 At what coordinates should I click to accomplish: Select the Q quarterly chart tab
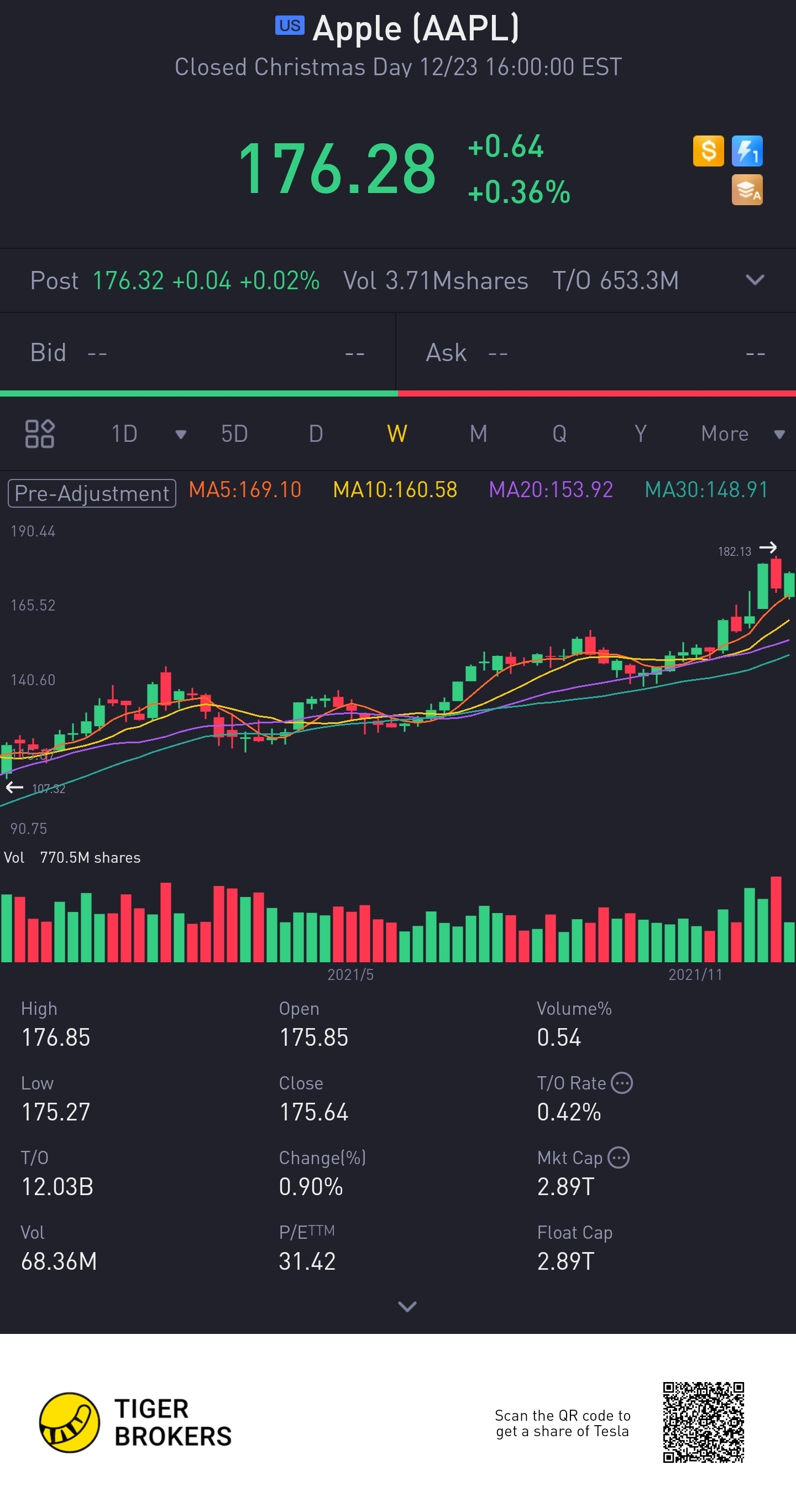(x=559, y=434)
